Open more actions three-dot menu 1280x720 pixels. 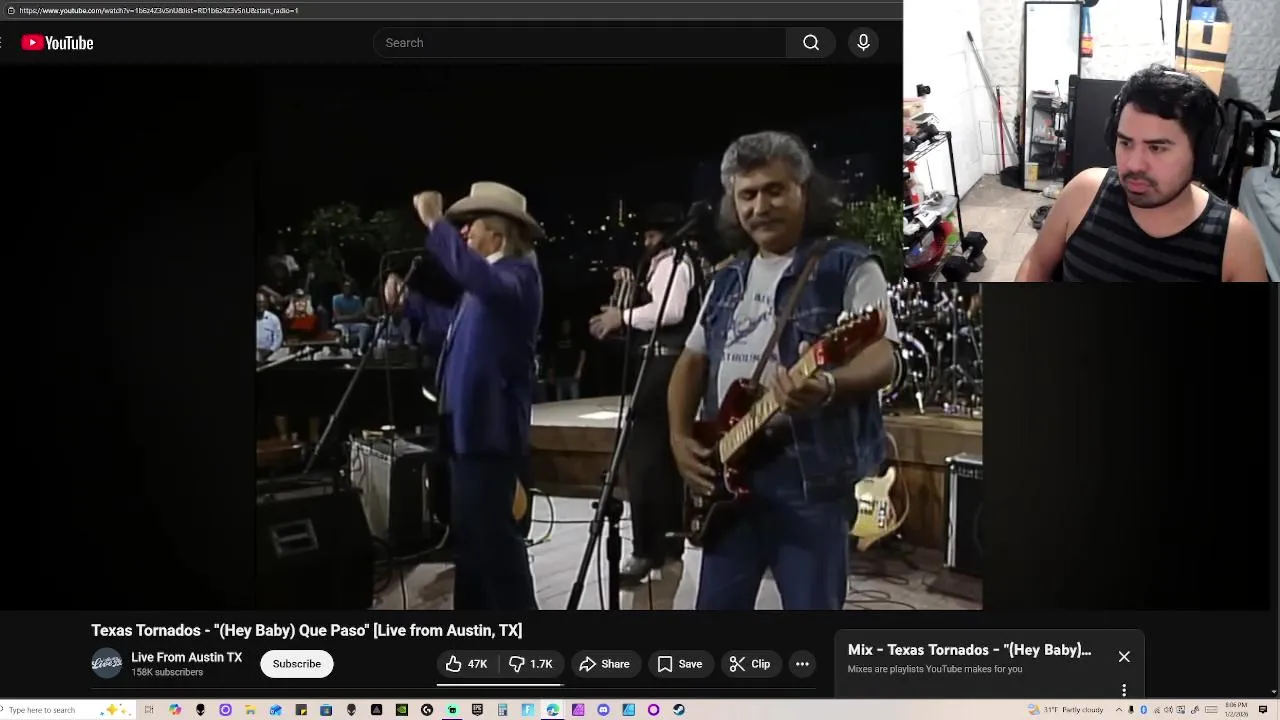coord(802,664)
